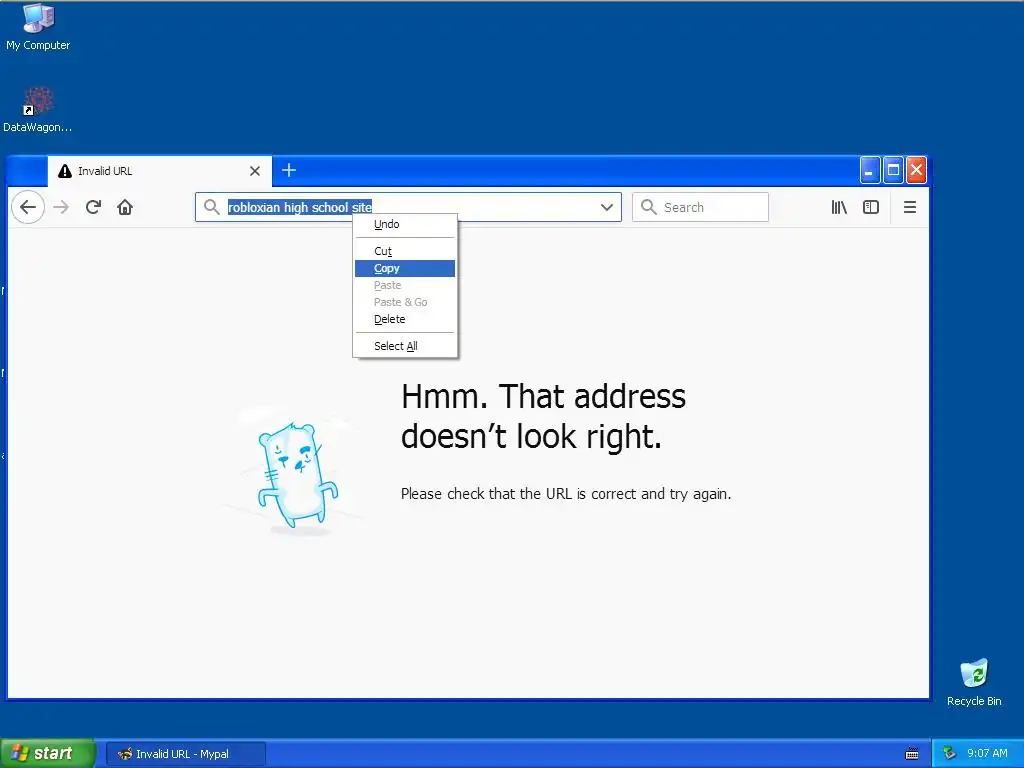This screenshot has height=768, width=1024.
Task: Close the Invalid URL tab
Action: (x=255, y=170)
